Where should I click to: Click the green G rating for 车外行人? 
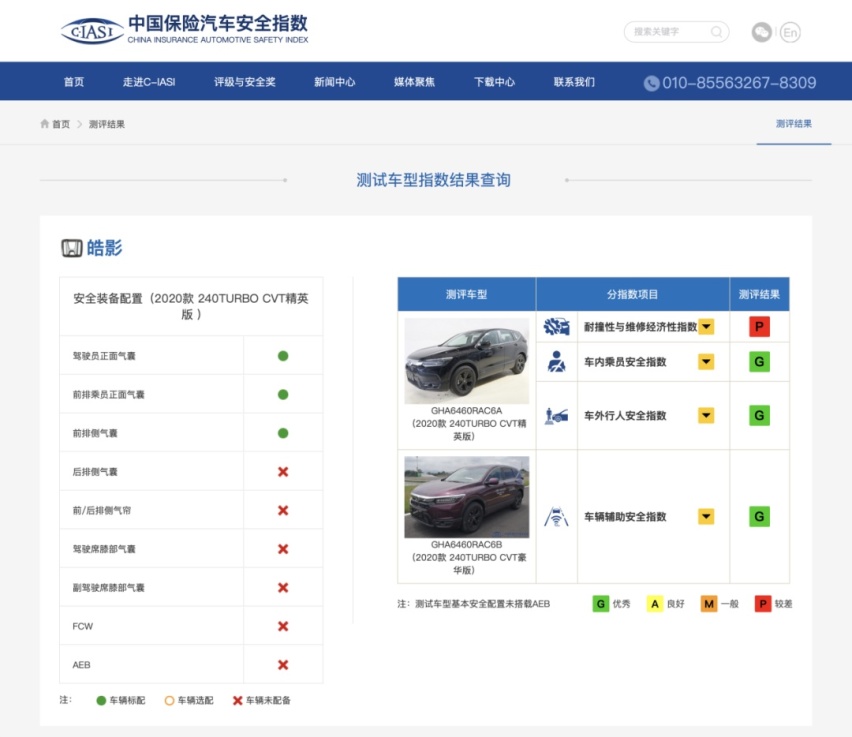(759, 416)
